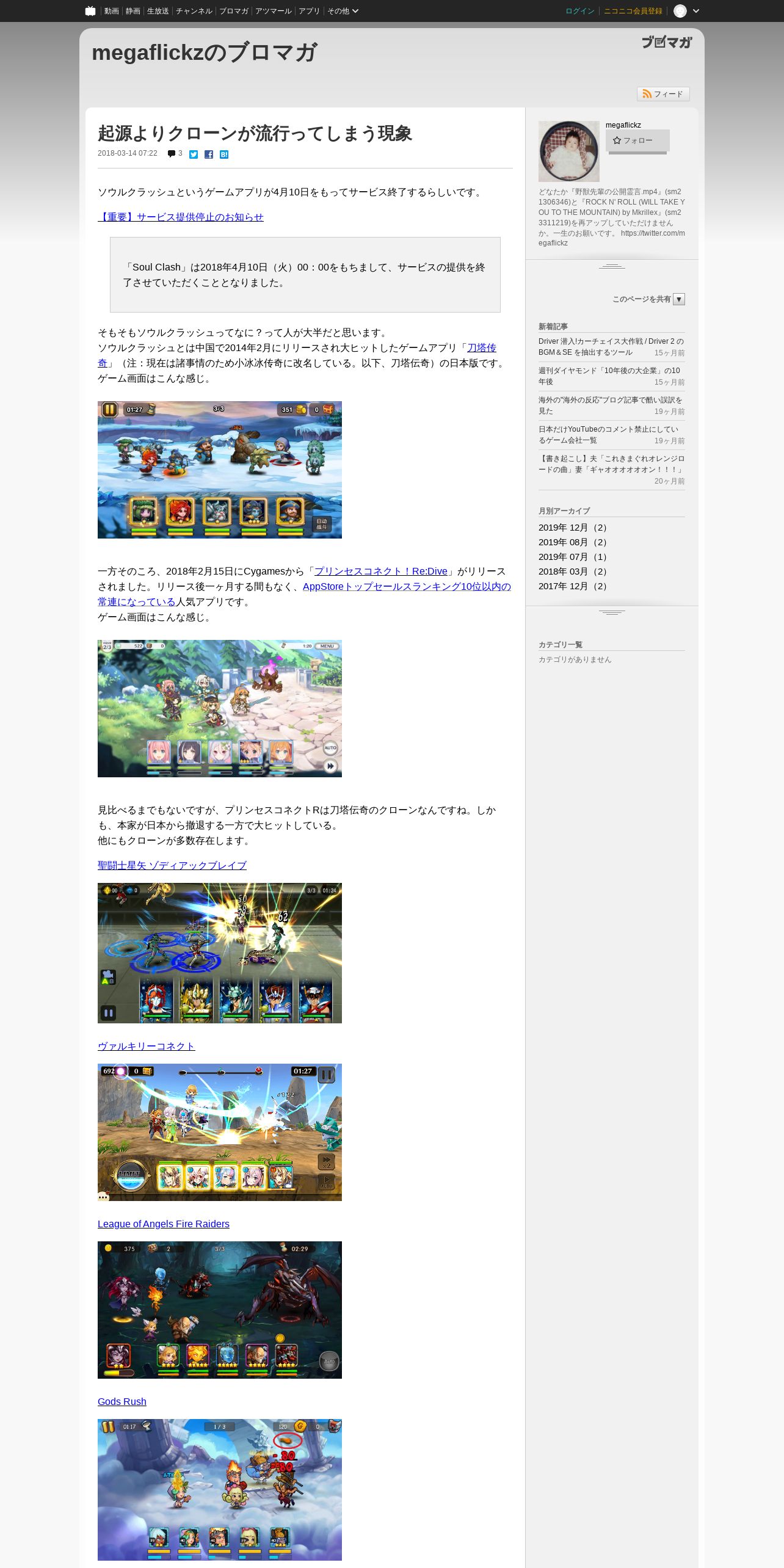
Task: Open archive 2019年 08月（2）
Action: (574, 542)
